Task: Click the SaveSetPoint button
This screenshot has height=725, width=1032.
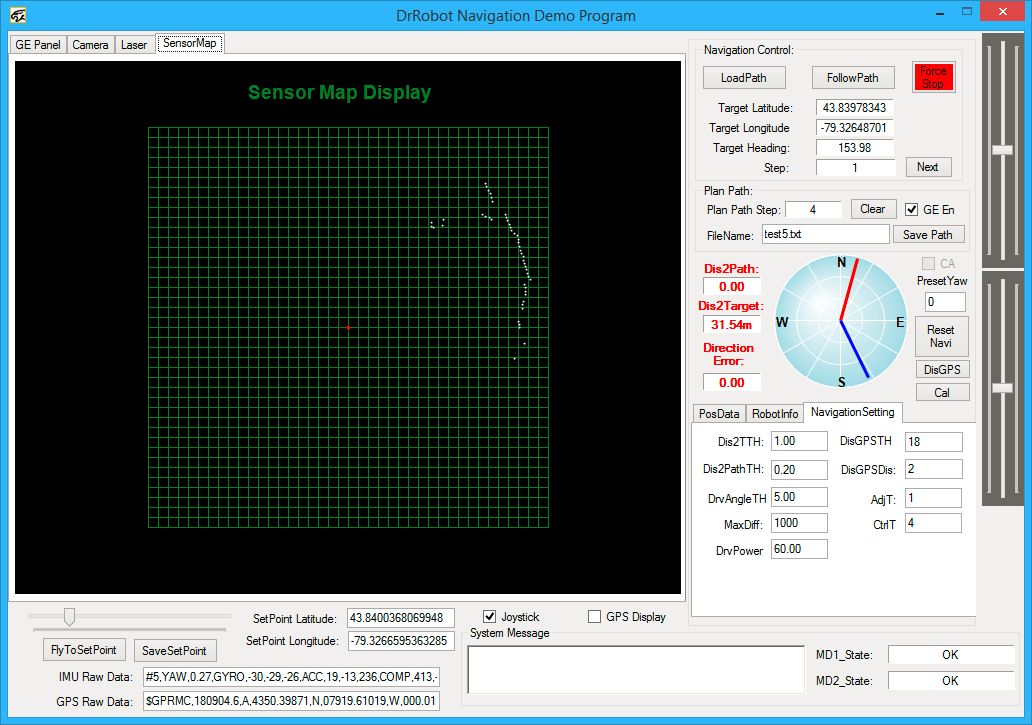Action: click(x=174, y=651)
